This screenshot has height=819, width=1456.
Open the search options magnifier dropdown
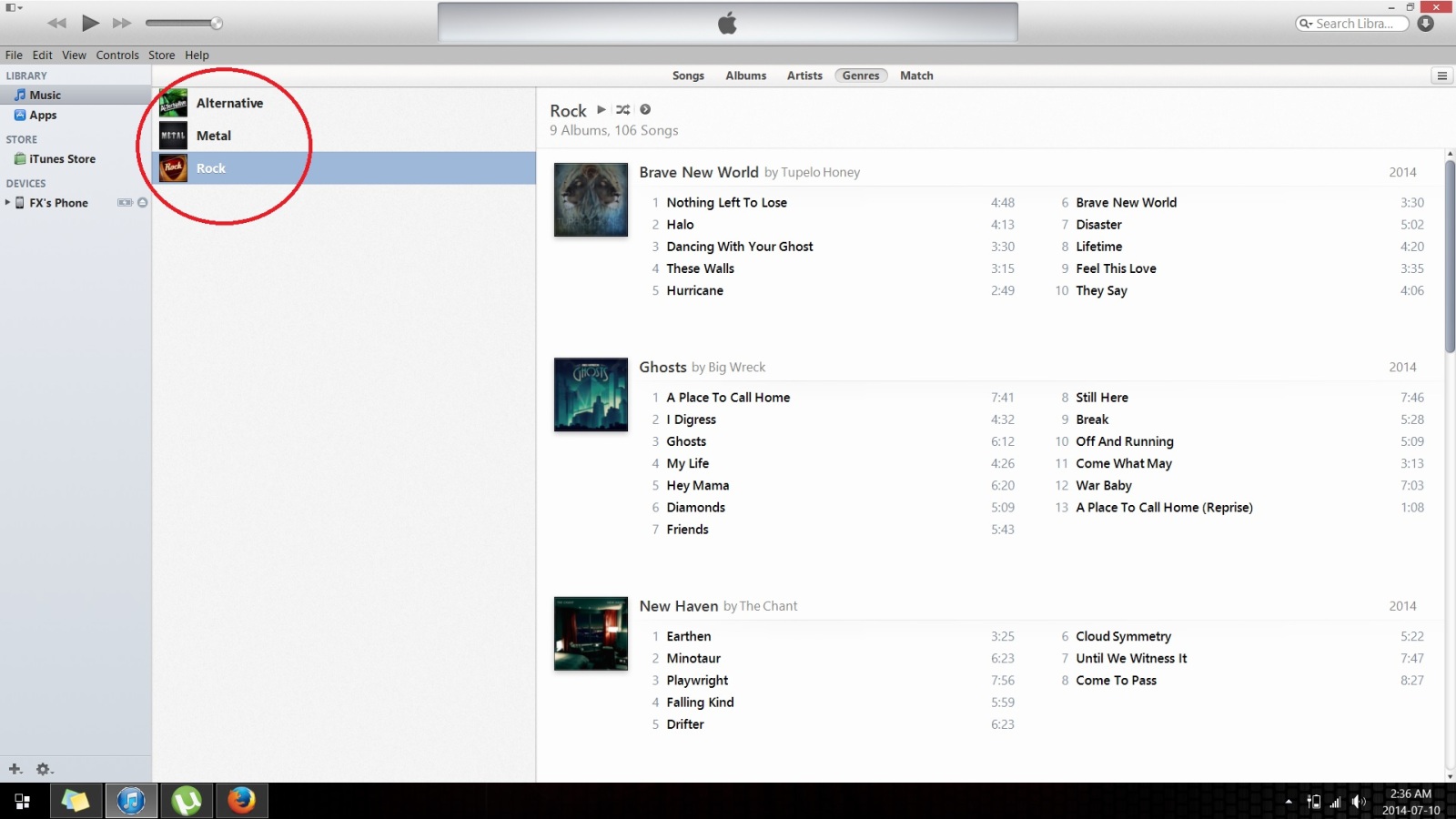pos(1306,24)
